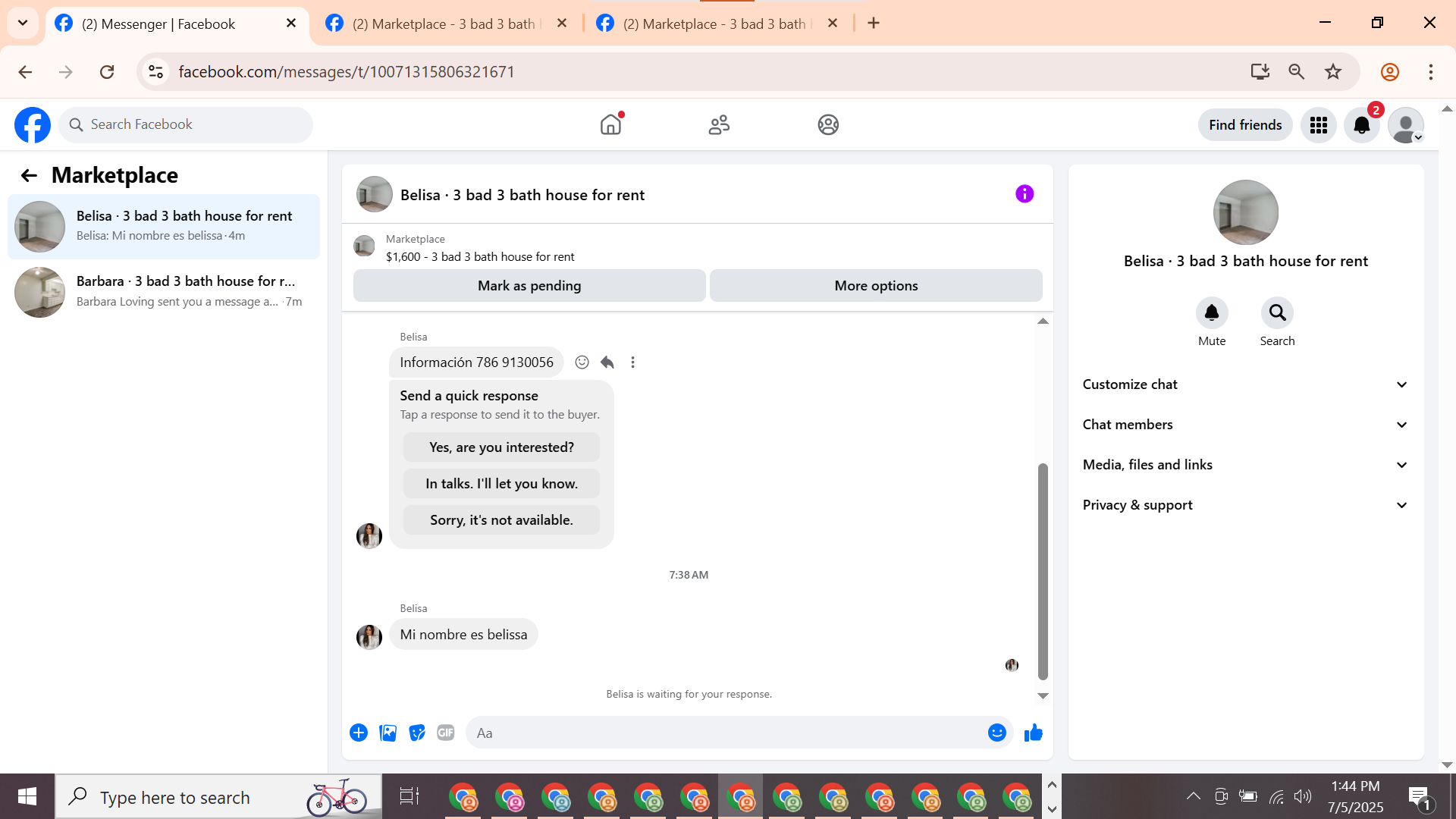Send 'Sorry, it's not available.' quick response
This screenshot has width=1456, height=819.
pyautogui.click(x=501, y=520)
